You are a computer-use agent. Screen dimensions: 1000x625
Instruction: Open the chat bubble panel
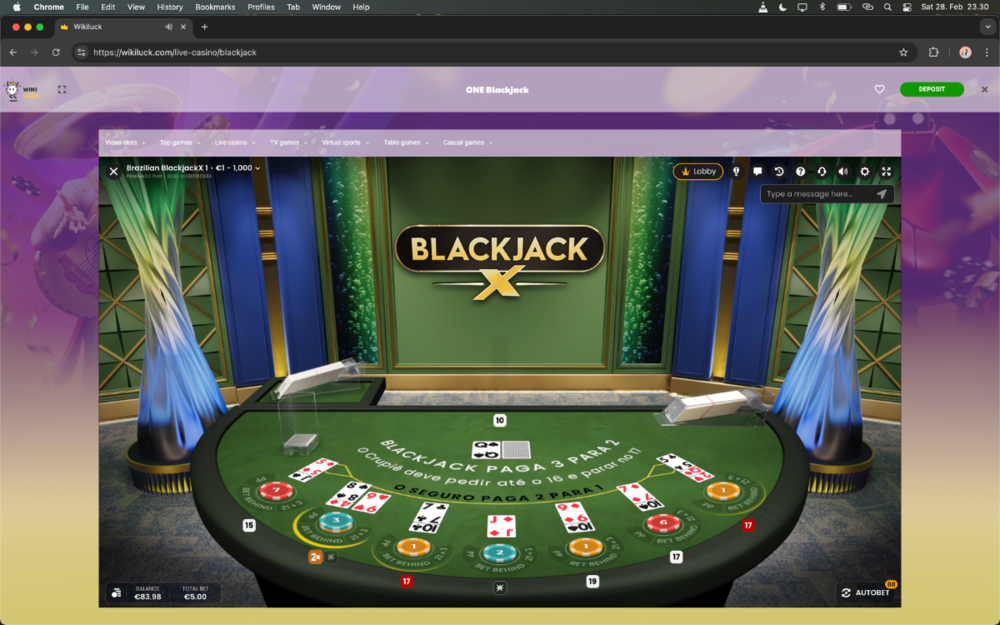(758, 171)
